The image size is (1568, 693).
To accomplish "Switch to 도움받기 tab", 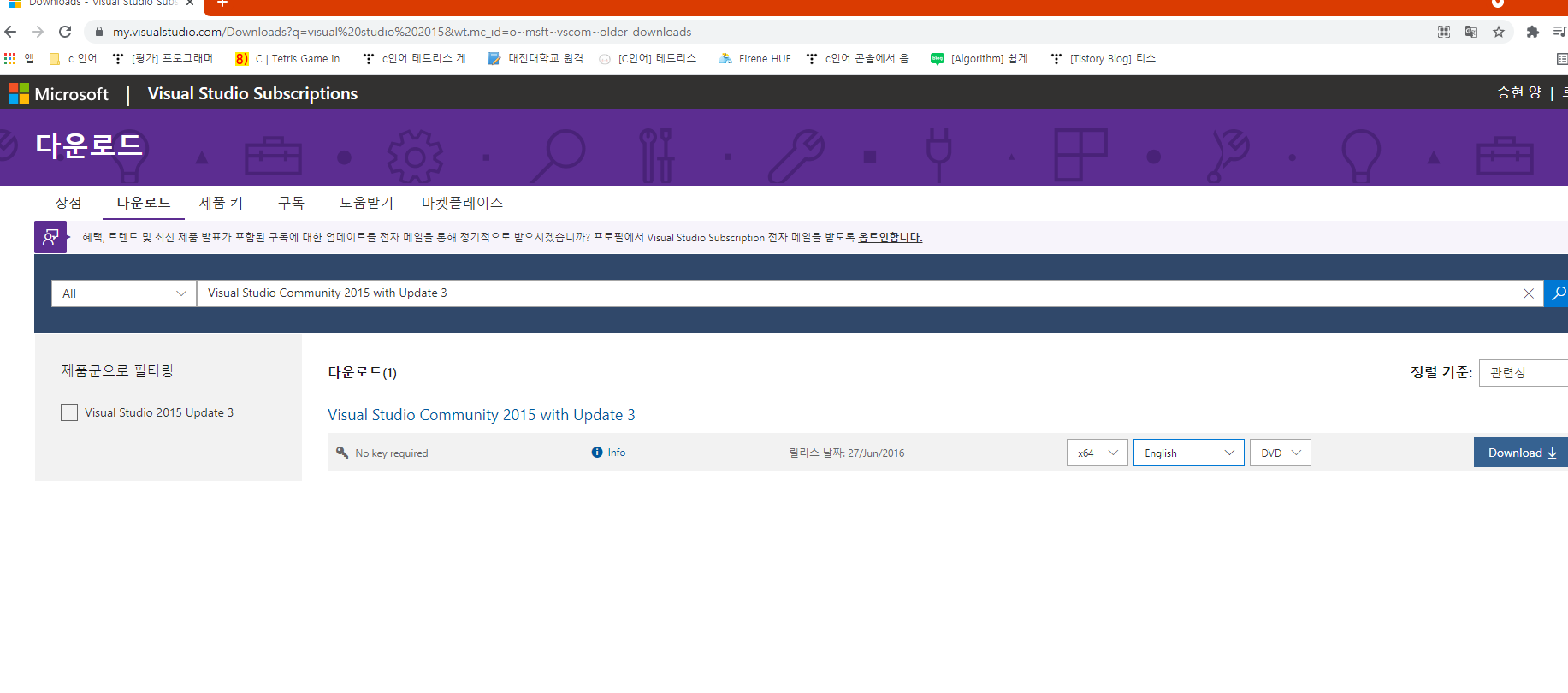I will point(366,203).
